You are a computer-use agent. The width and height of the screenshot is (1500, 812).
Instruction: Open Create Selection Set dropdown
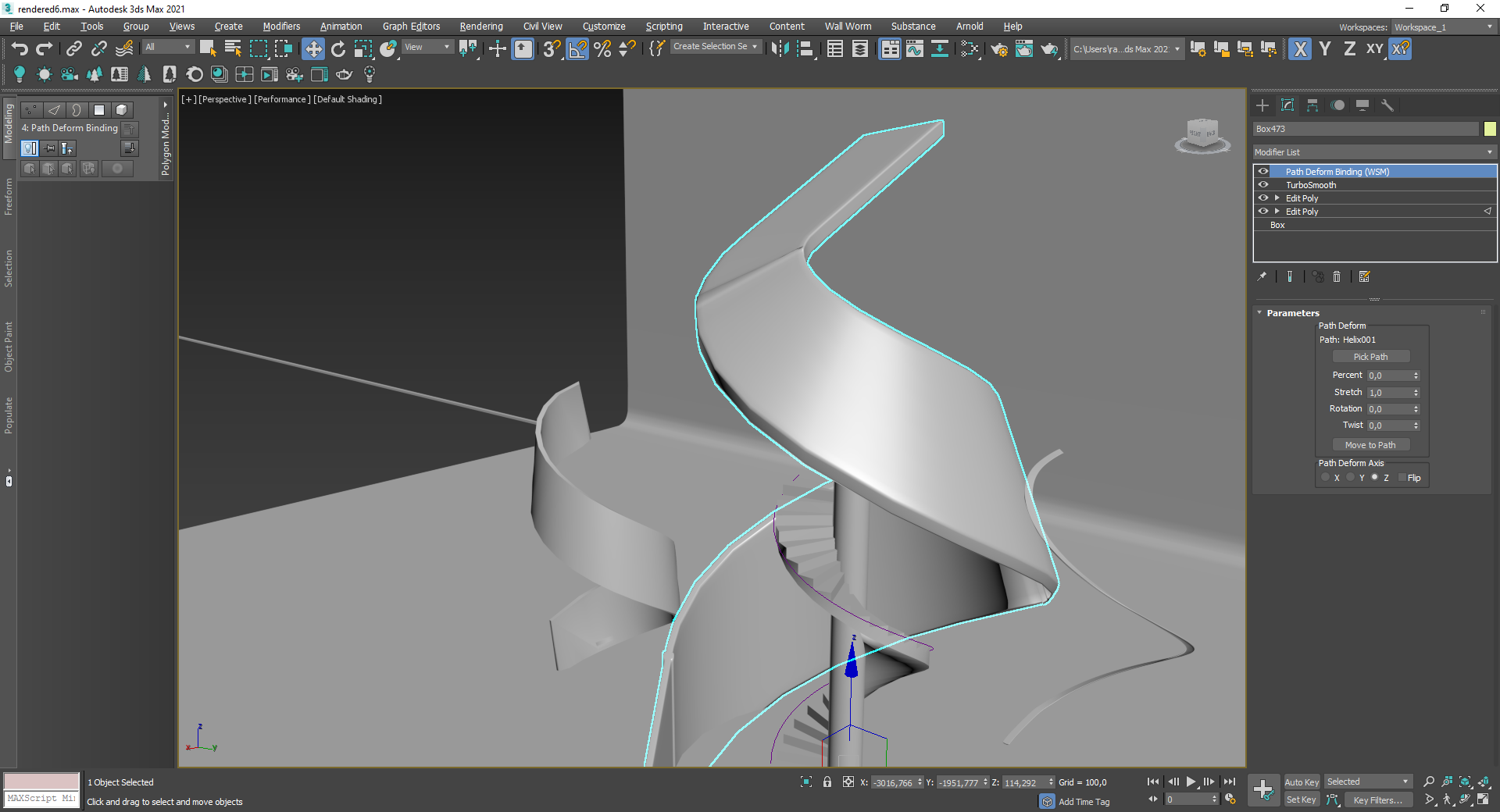[x=715, y=47]
